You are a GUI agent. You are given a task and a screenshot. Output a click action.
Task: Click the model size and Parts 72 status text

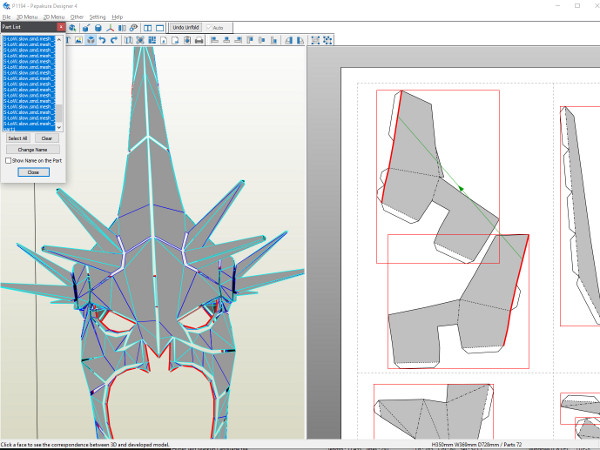(477, 445)
